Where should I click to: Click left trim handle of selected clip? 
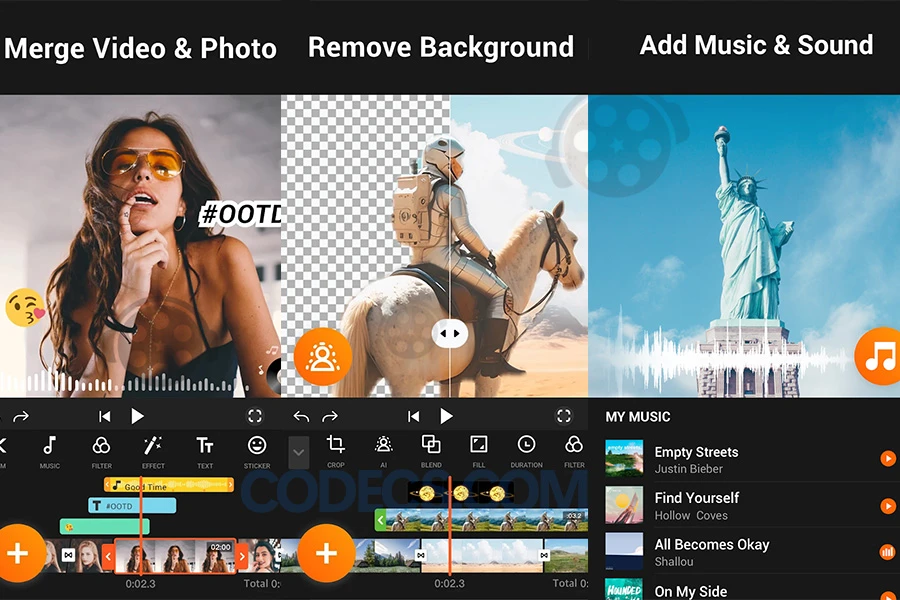108,555
